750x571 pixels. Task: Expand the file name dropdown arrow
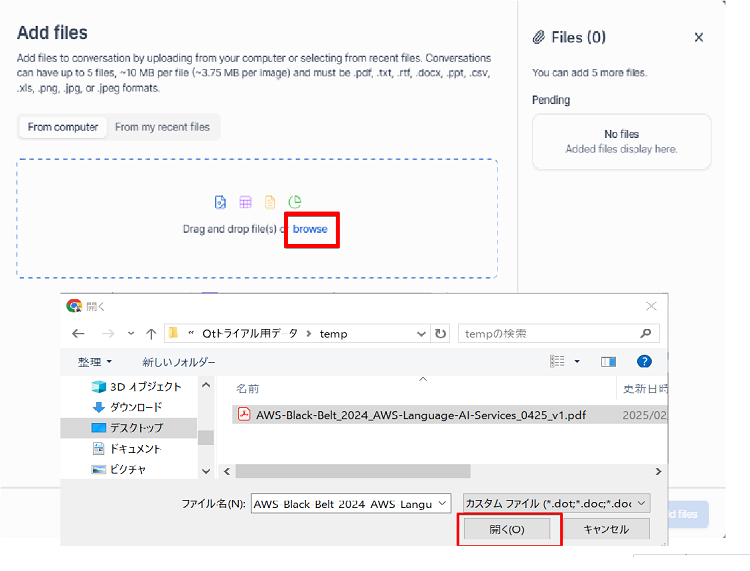442,503
